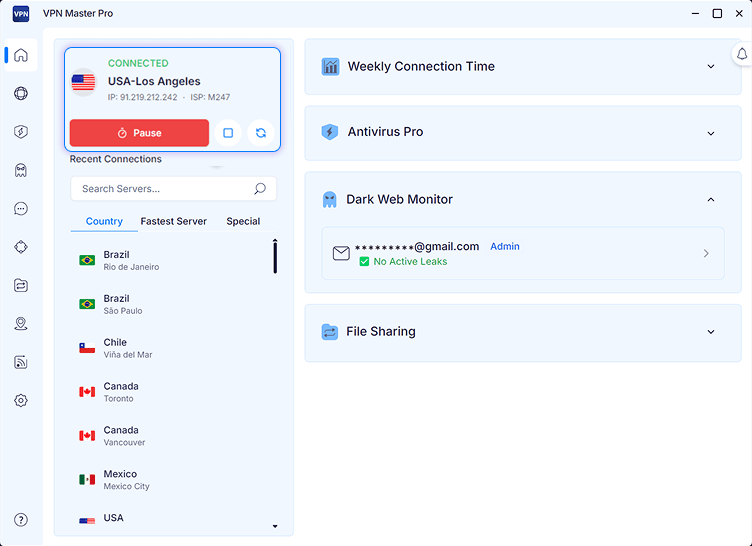
Task: Open gmail account details arrow
Action: point(706,253)
